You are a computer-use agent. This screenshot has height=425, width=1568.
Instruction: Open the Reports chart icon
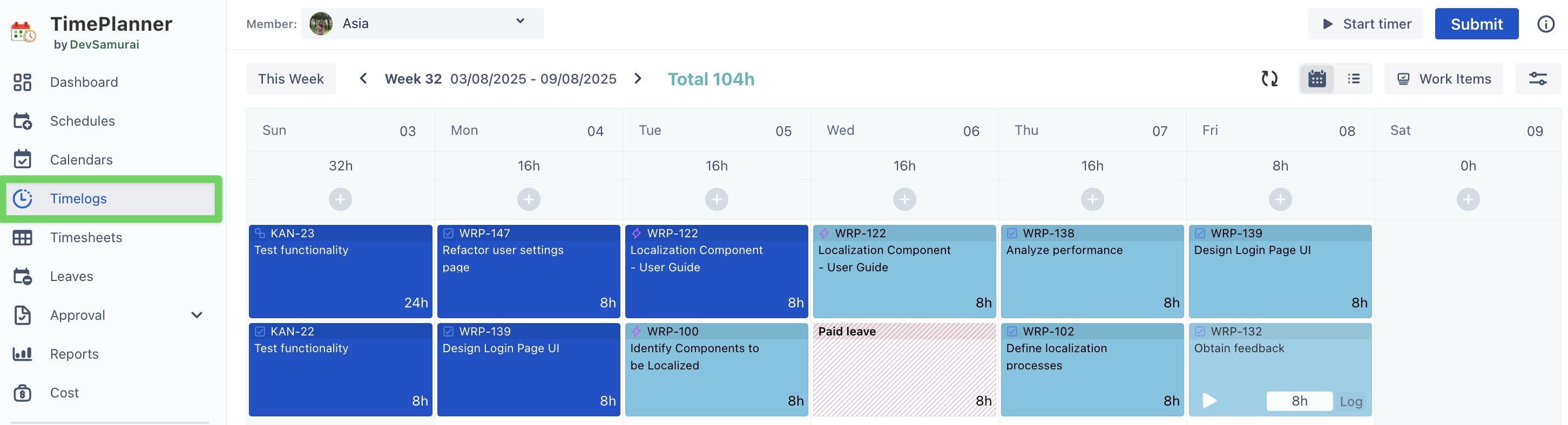click(23, 354)
